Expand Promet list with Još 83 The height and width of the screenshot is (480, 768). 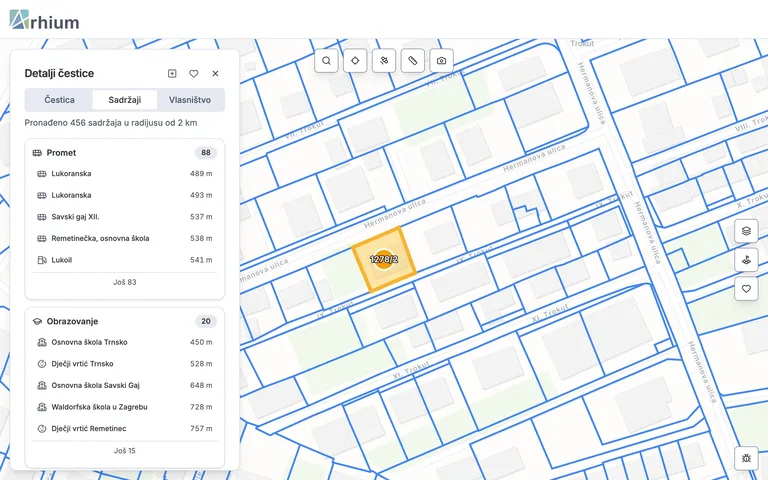point(124,282)
